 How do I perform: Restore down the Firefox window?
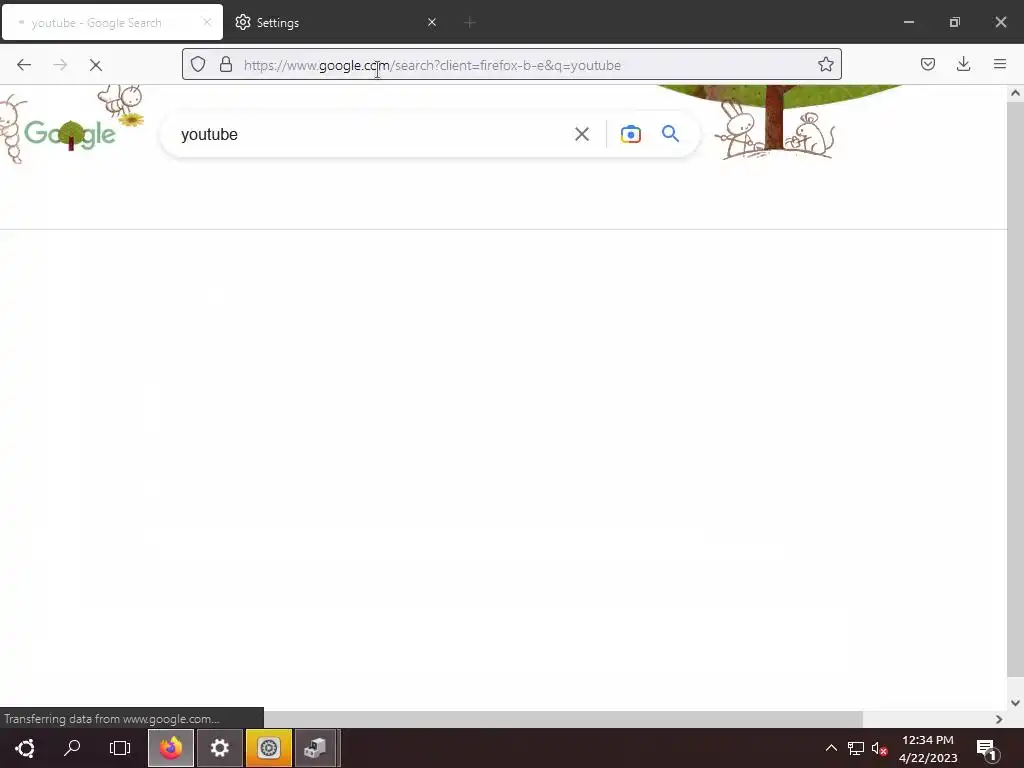click(x=955, y=22)
